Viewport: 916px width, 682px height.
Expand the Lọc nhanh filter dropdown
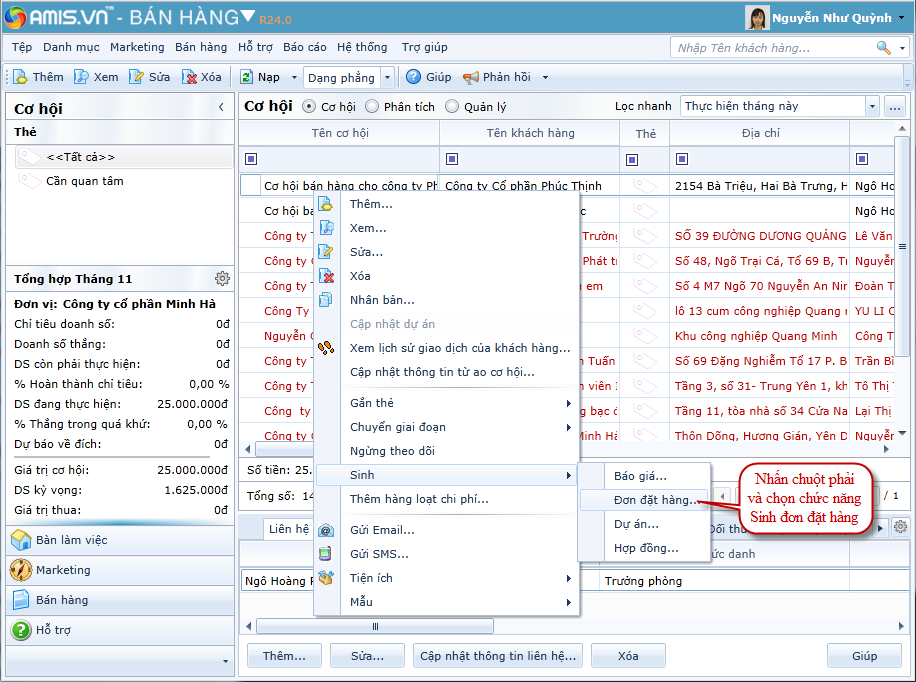(871, 106)
